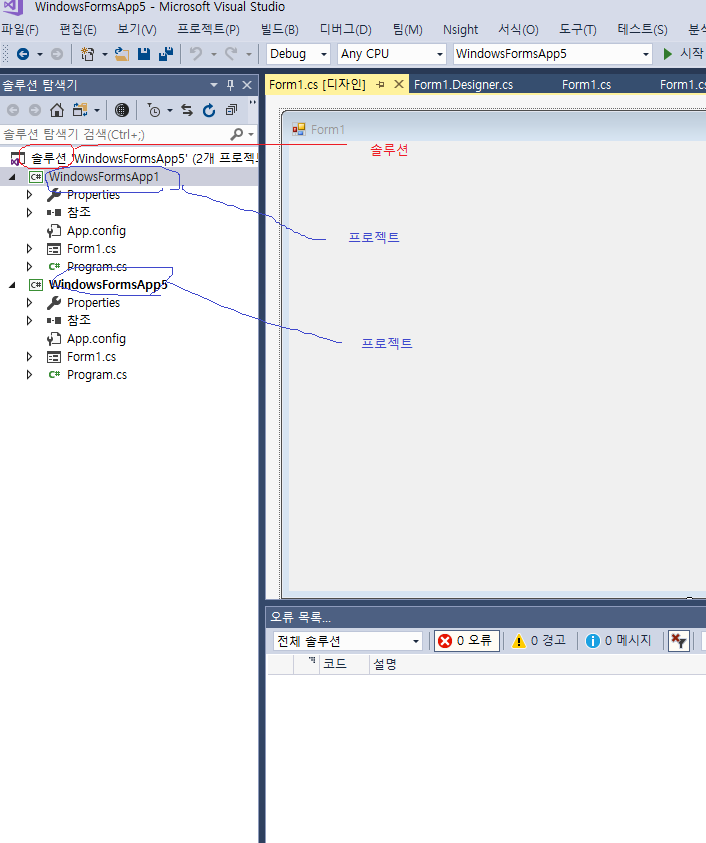The image size is (706, 843).
Task: Click the Redo arrow icon
Action: [231, 54]
